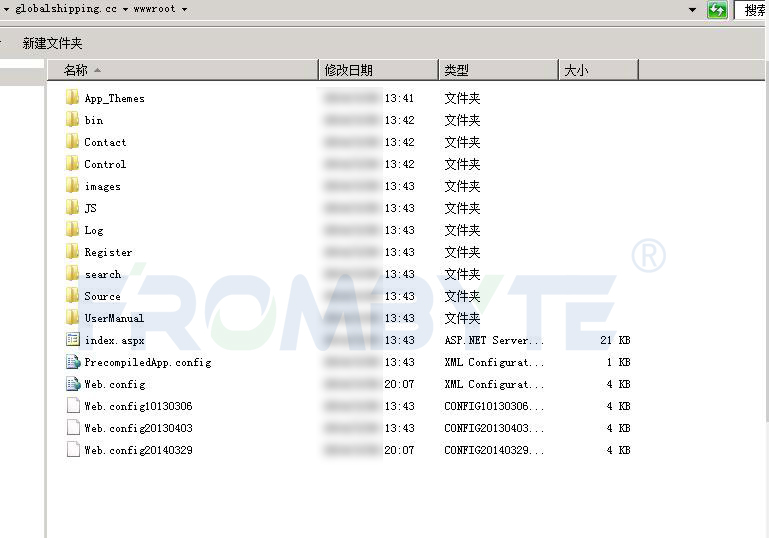Click the green refresh icon in address bar
The image size is (769, 538).
(717, 10)
